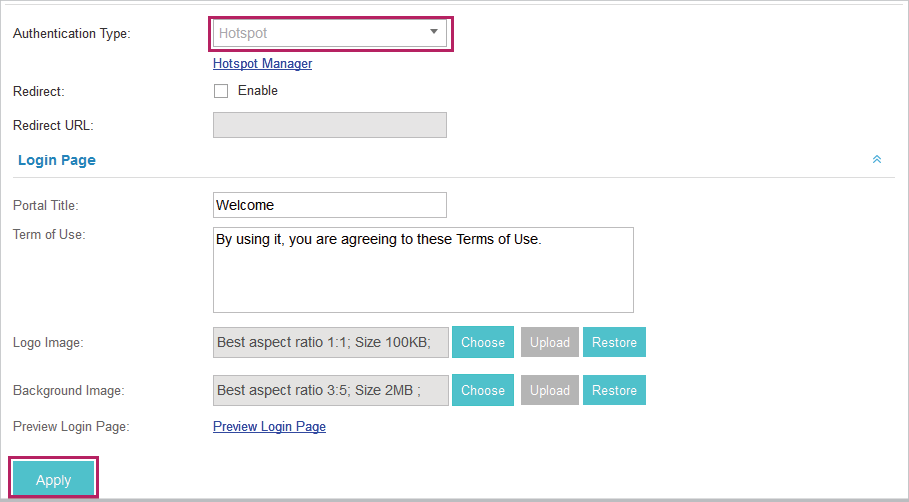Apply the portal settings
909x502 pixels.
point(53,479)
